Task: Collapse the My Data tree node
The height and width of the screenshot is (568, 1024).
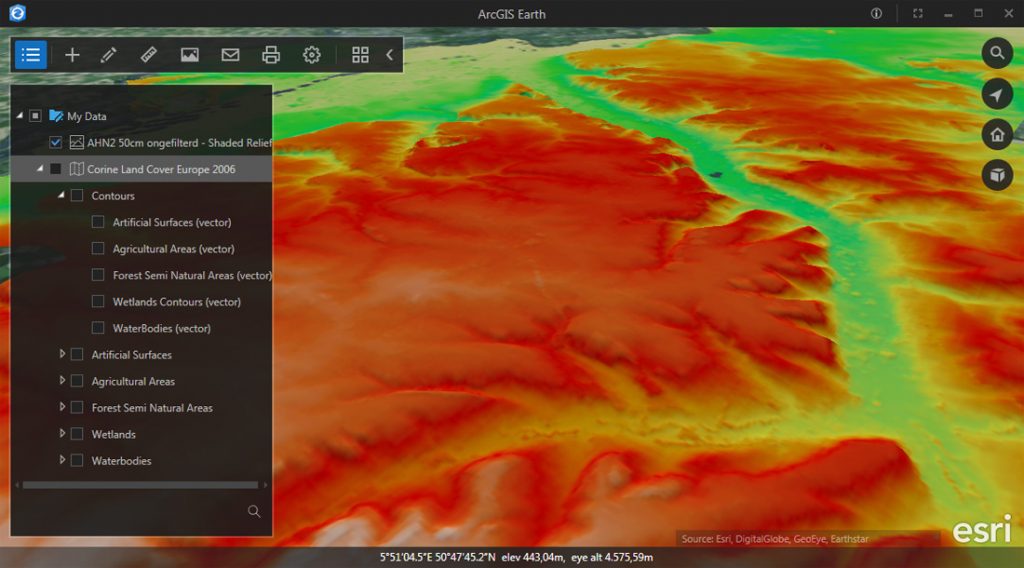Action: pos(20,116)
